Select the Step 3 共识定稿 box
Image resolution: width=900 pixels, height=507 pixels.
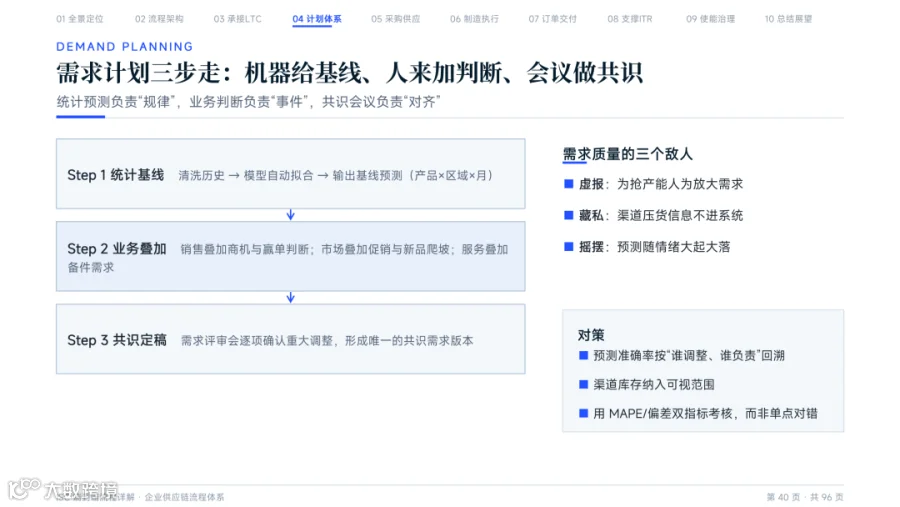(x=290, y=339)
